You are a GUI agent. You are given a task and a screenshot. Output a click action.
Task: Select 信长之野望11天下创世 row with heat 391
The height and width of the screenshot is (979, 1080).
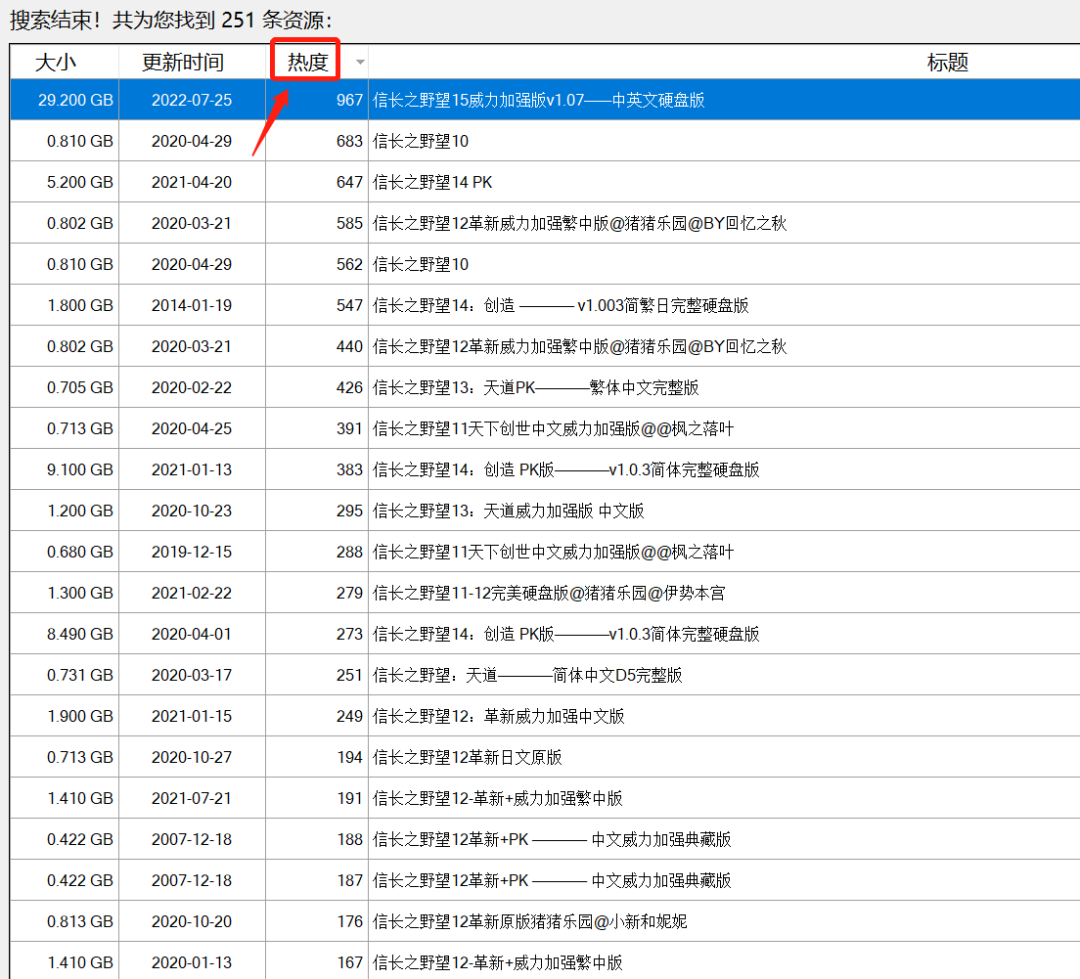(x=545, y=429)
